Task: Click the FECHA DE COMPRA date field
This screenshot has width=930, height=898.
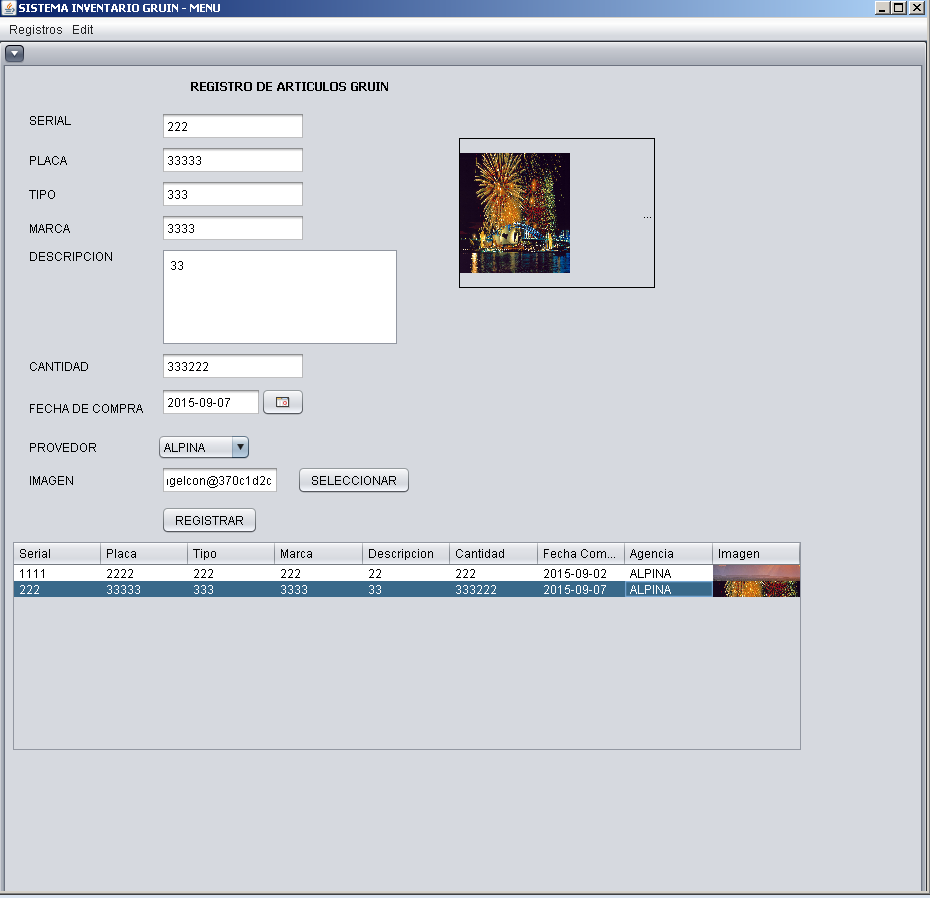Action: tap(211, 402)
